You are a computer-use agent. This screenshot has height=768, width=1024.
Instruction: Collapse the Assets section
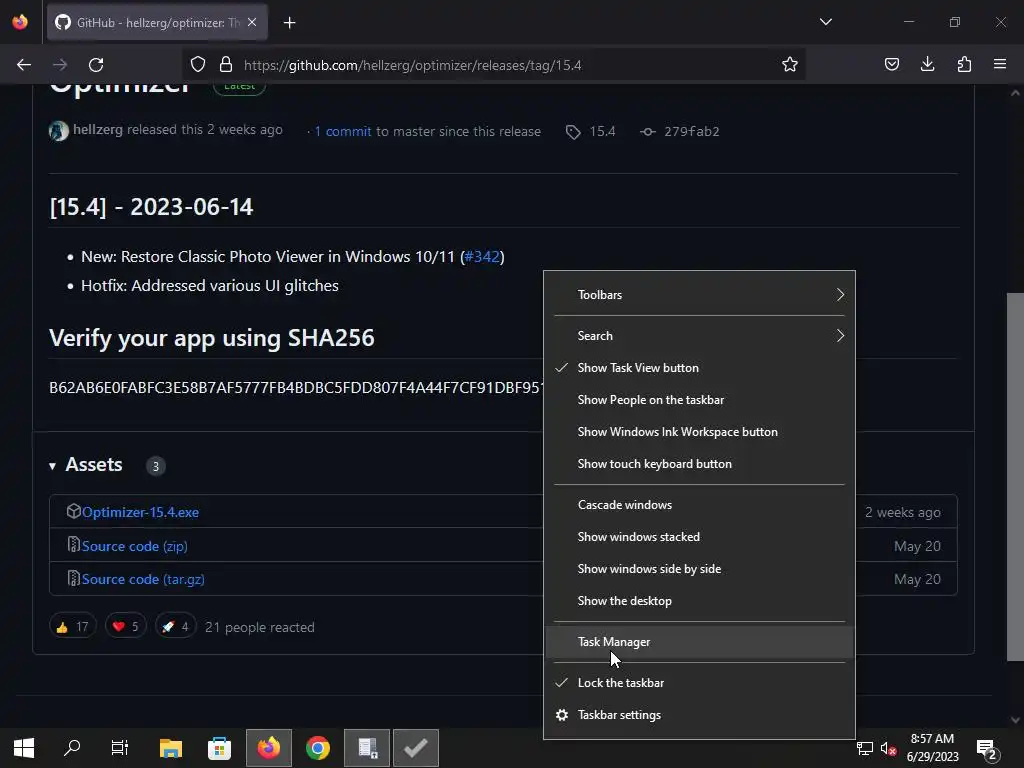(52, 466)
